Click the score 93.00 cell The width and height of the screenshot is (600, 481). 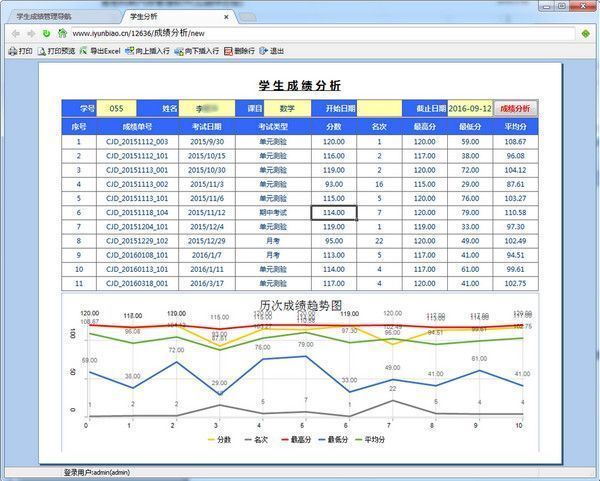pyautogui.click(x=334, y=184)
